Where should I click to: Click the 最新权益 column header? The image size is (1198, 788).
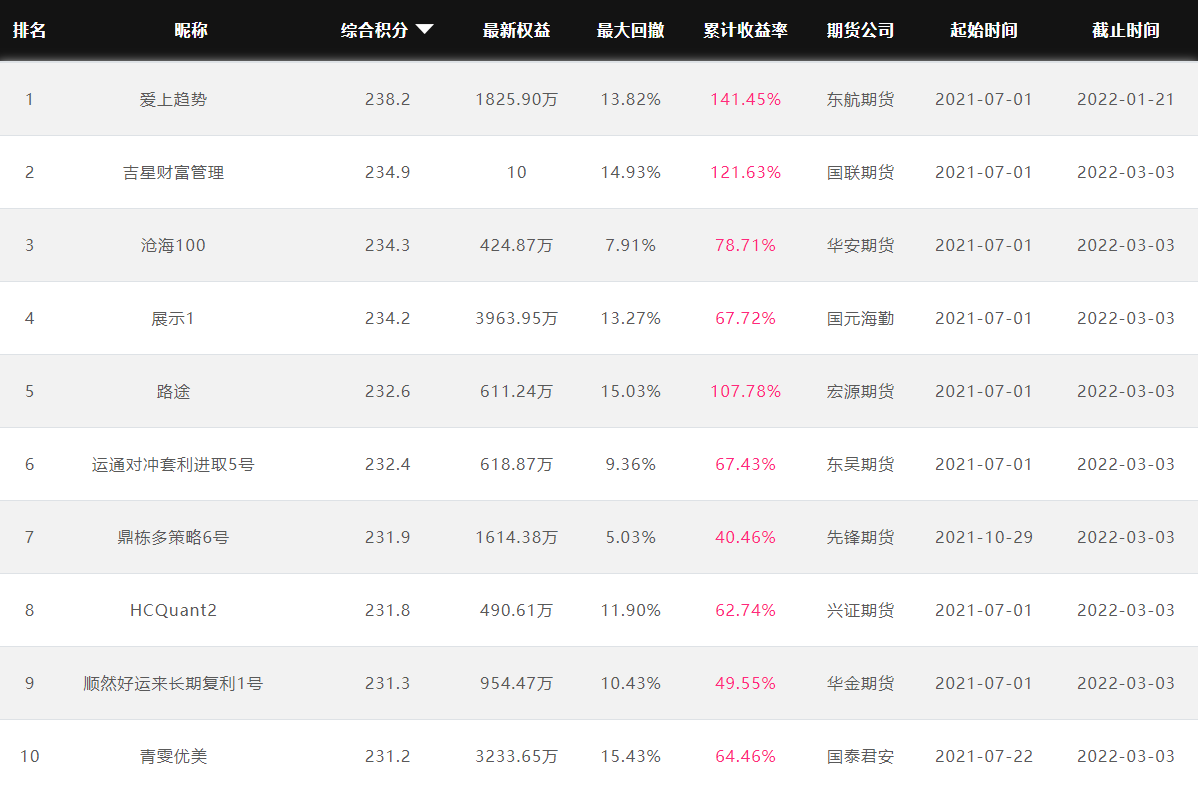(516, 31)
